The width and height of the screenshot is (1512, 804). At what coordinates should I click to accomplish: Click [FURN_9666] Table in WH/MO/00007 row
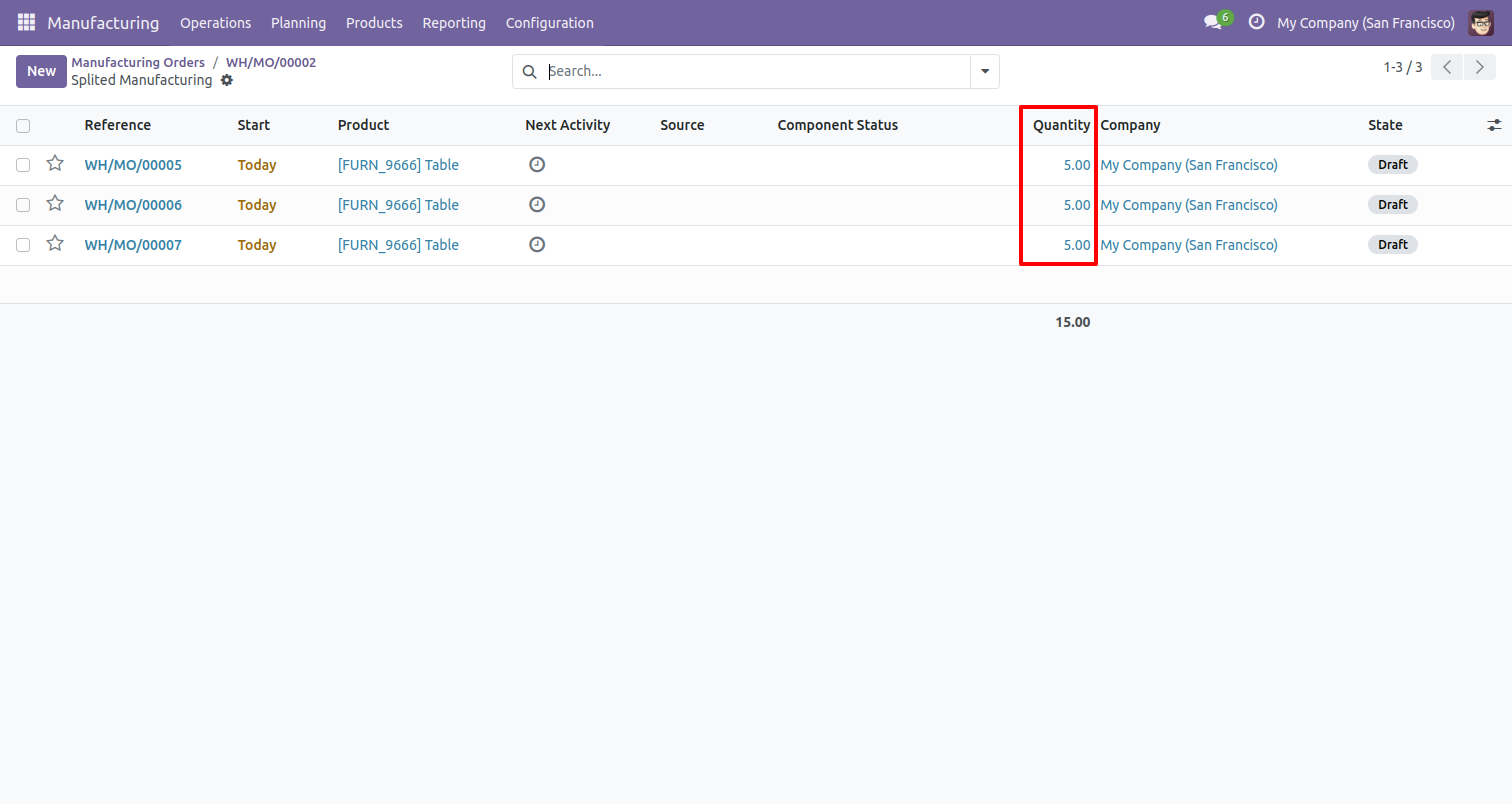click(x=398, y=245)
